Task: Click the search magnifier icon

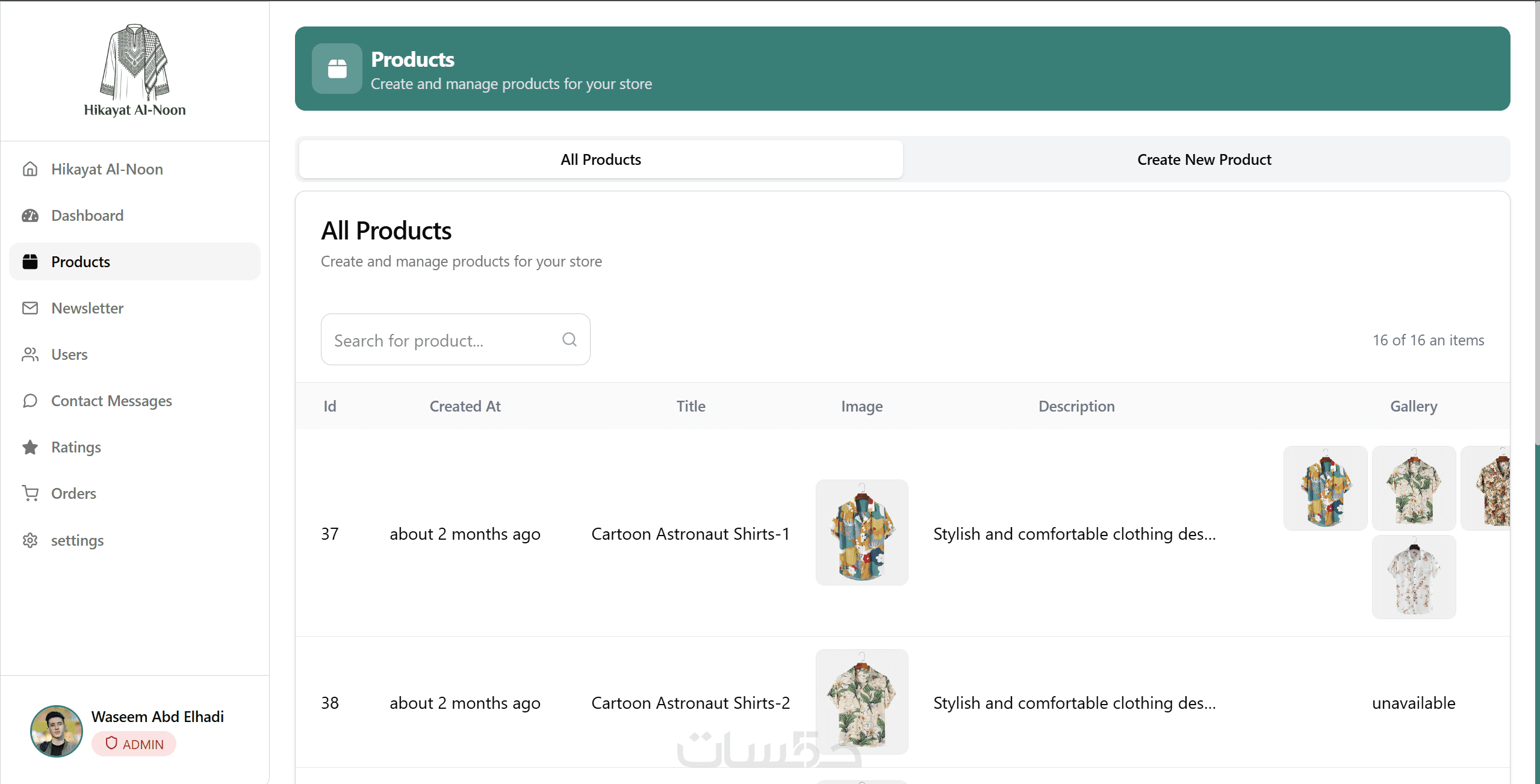Action: [x=569, y=339]
